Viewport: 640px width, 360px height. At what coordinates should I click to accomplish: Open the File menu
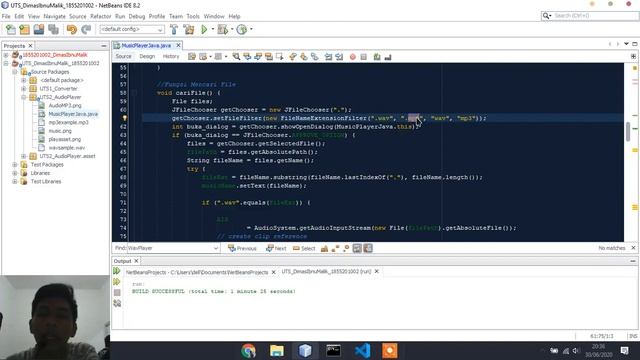[6, 16]
